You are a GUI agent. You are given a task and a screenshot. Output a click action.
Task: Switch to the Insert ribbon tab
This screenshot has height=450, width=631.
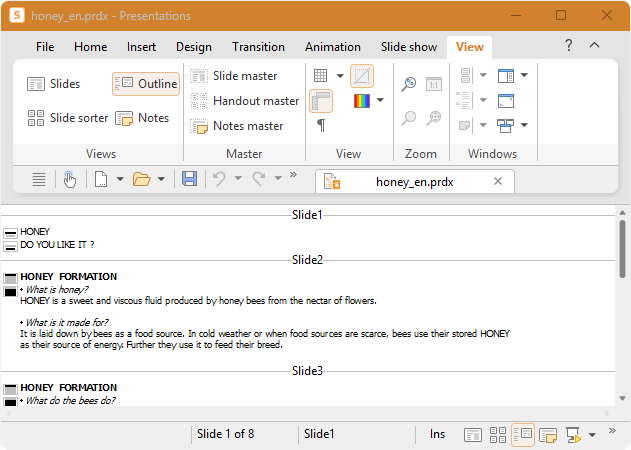coord(141,47)
